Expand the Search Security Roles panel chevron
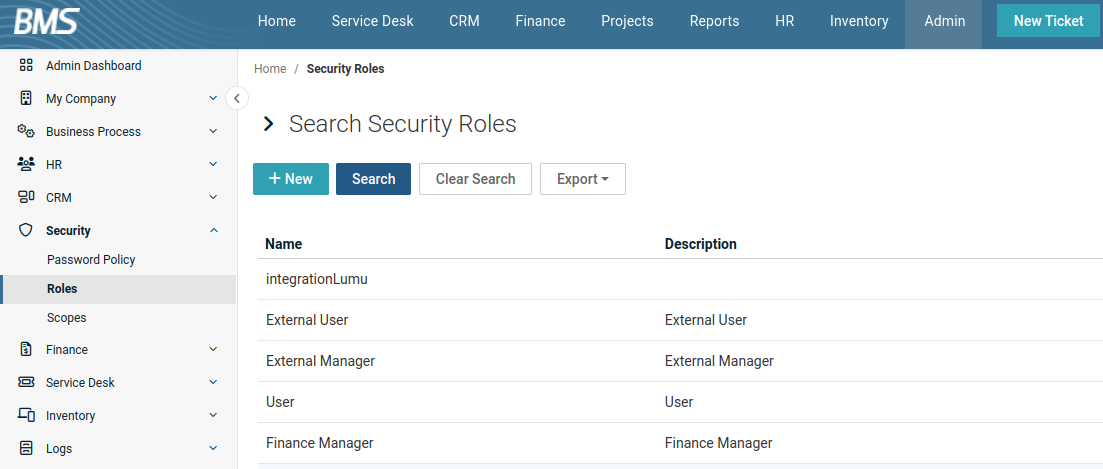 point(268,125)
